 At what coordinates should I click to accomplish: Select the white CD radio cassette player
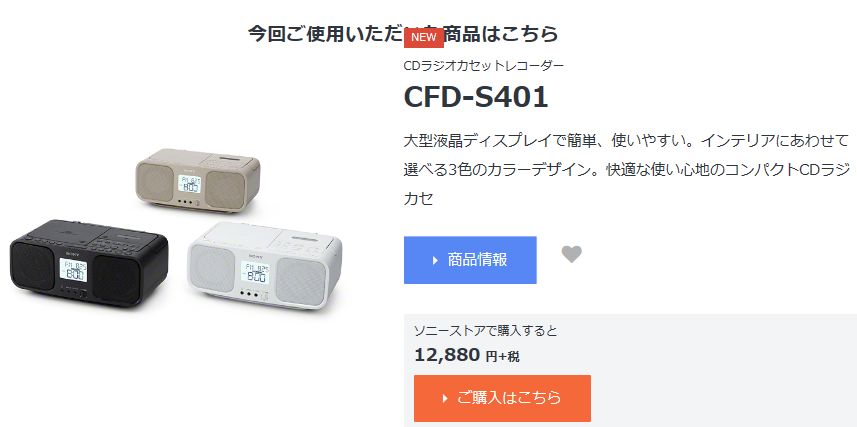pos(265,265)
